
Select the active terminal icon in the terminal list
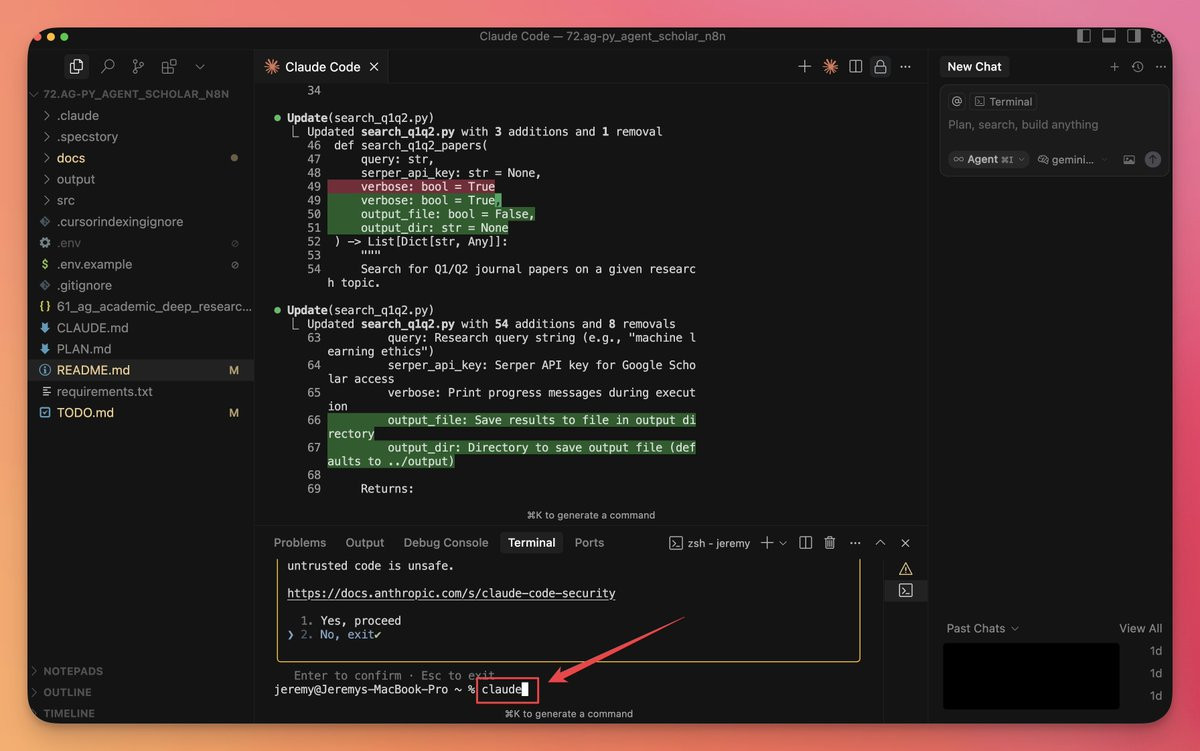tap(905, 591)
